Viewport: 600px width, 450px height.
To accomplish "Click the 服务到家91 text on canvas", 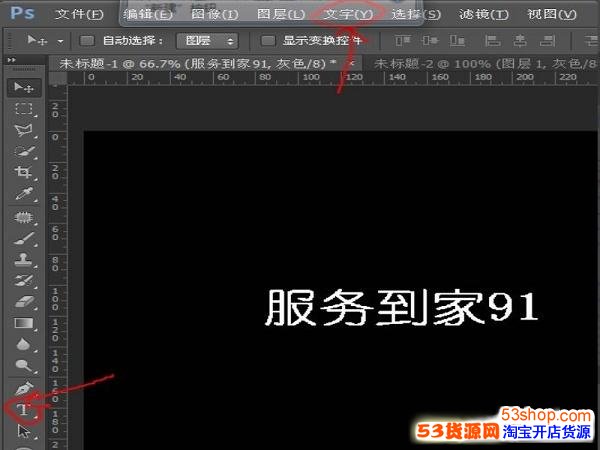I will (402, 307).
